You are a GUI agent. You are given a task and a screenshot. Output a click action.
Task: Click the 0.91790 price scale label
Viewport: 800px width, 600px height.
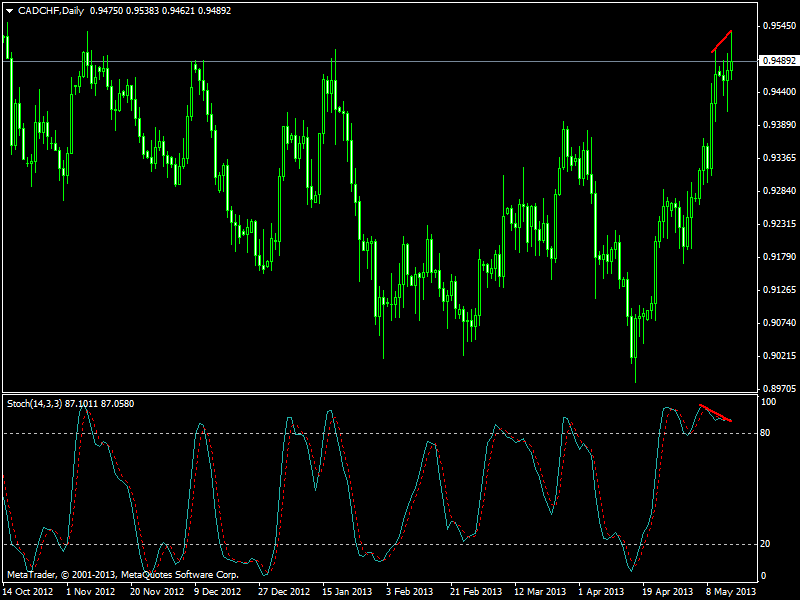pyautogui.click(x=779, y=257)
